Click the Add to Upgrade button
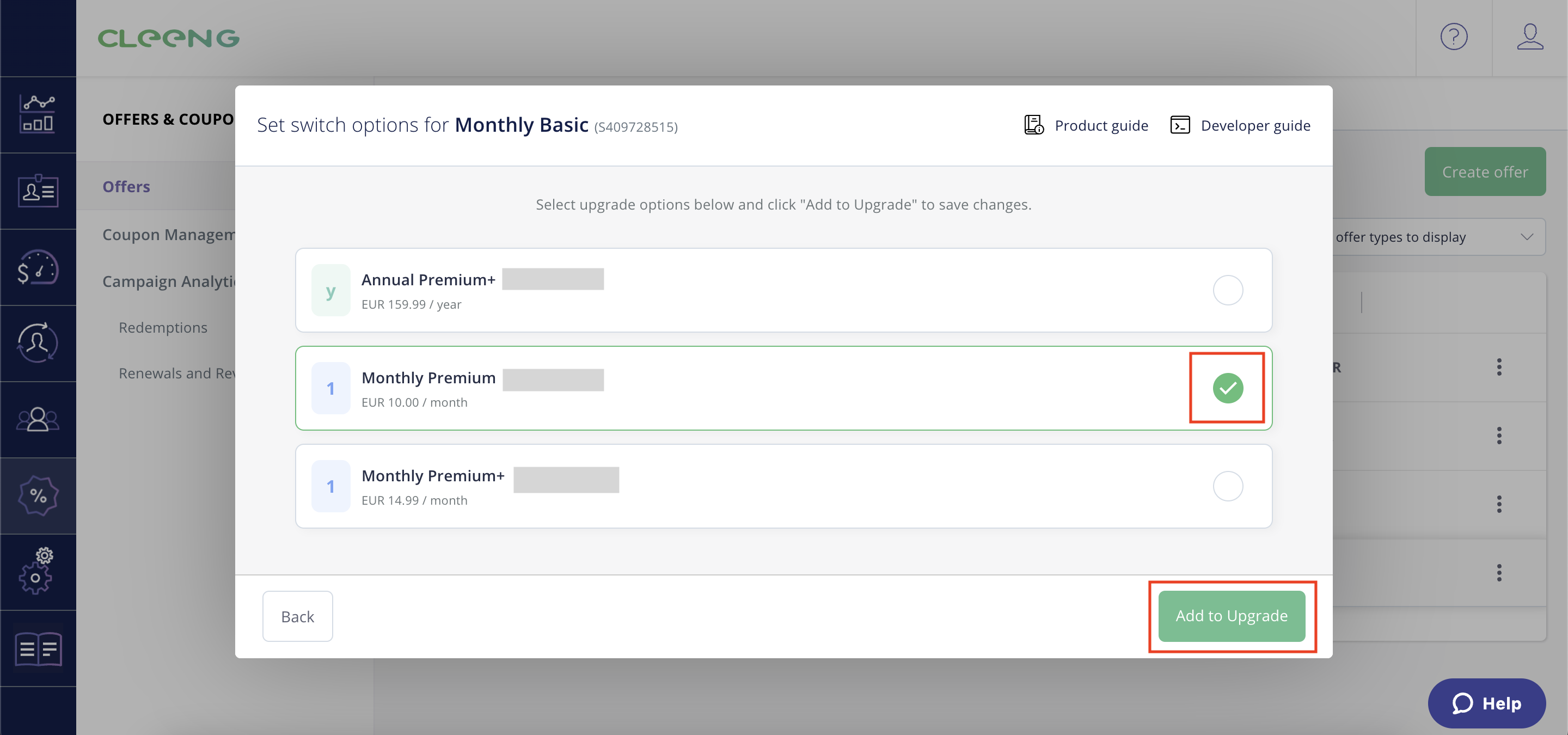This screenshot has width=1568, height=735. click(x=1231, y=616)
